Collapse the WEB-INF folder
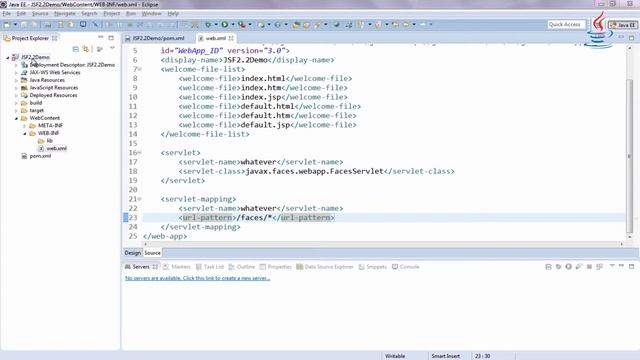 pos(24,133)
